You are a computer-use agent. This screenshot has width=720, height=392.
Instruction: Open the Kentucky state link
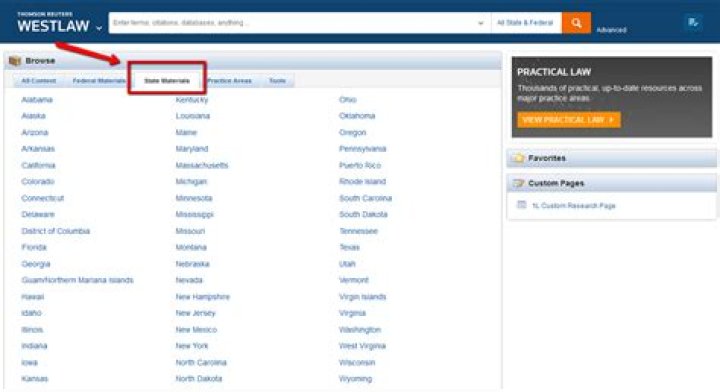[192, 100]
